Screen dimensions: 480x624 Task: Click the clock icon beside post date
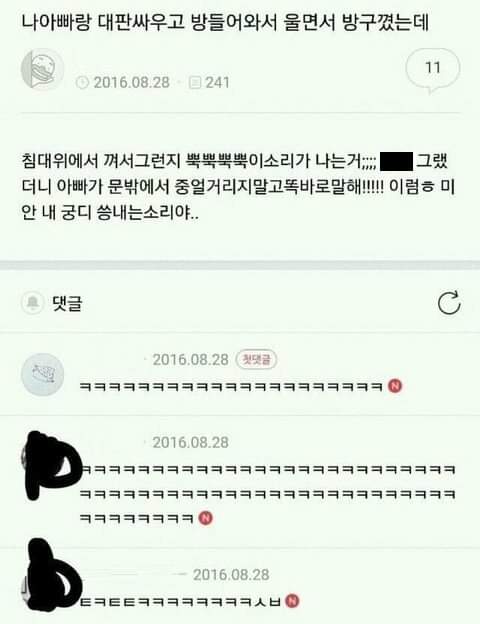(x=82, y=83)
